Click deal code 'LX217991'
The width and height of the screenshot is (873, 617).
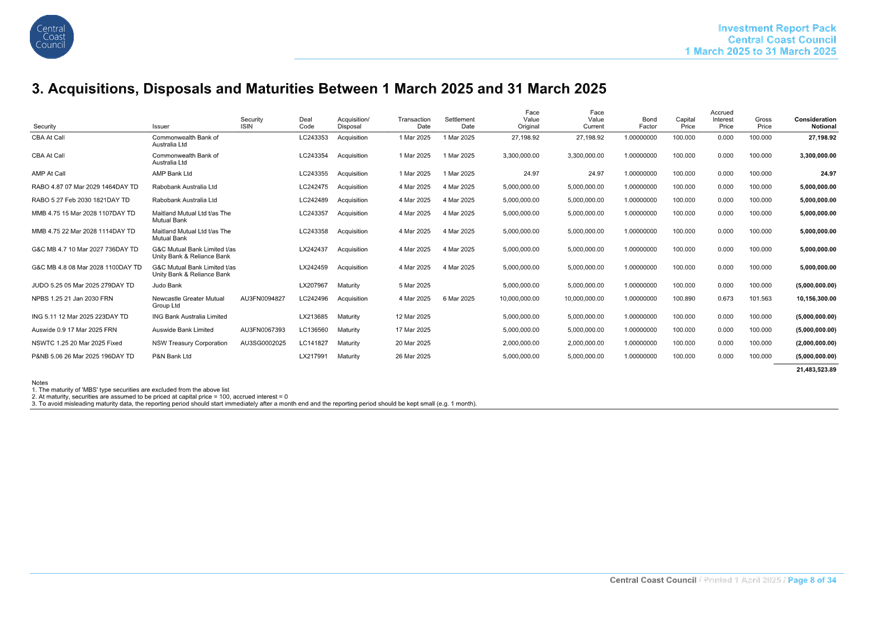[313, 356]
